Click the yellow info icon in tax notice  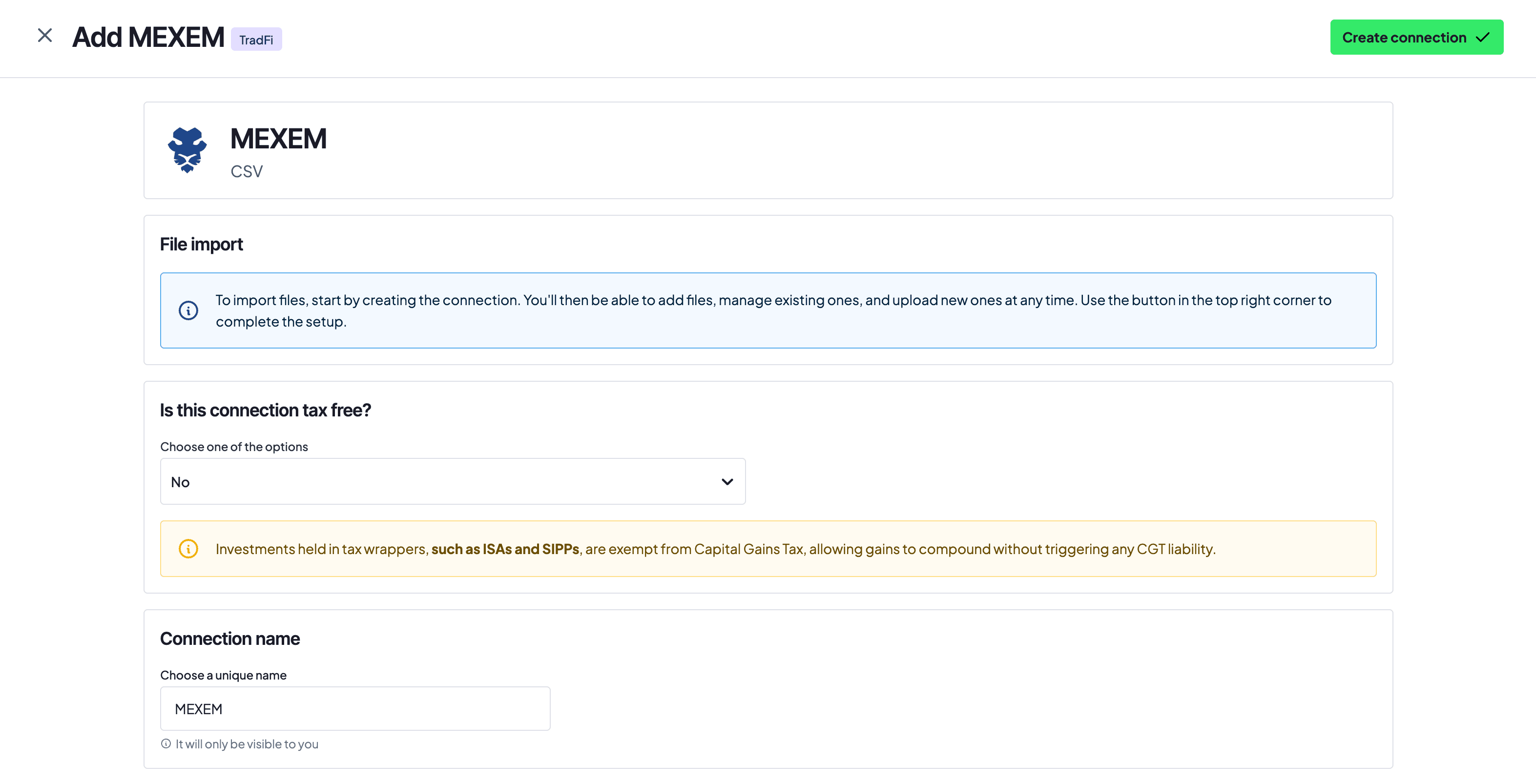(x=188, y=549)
